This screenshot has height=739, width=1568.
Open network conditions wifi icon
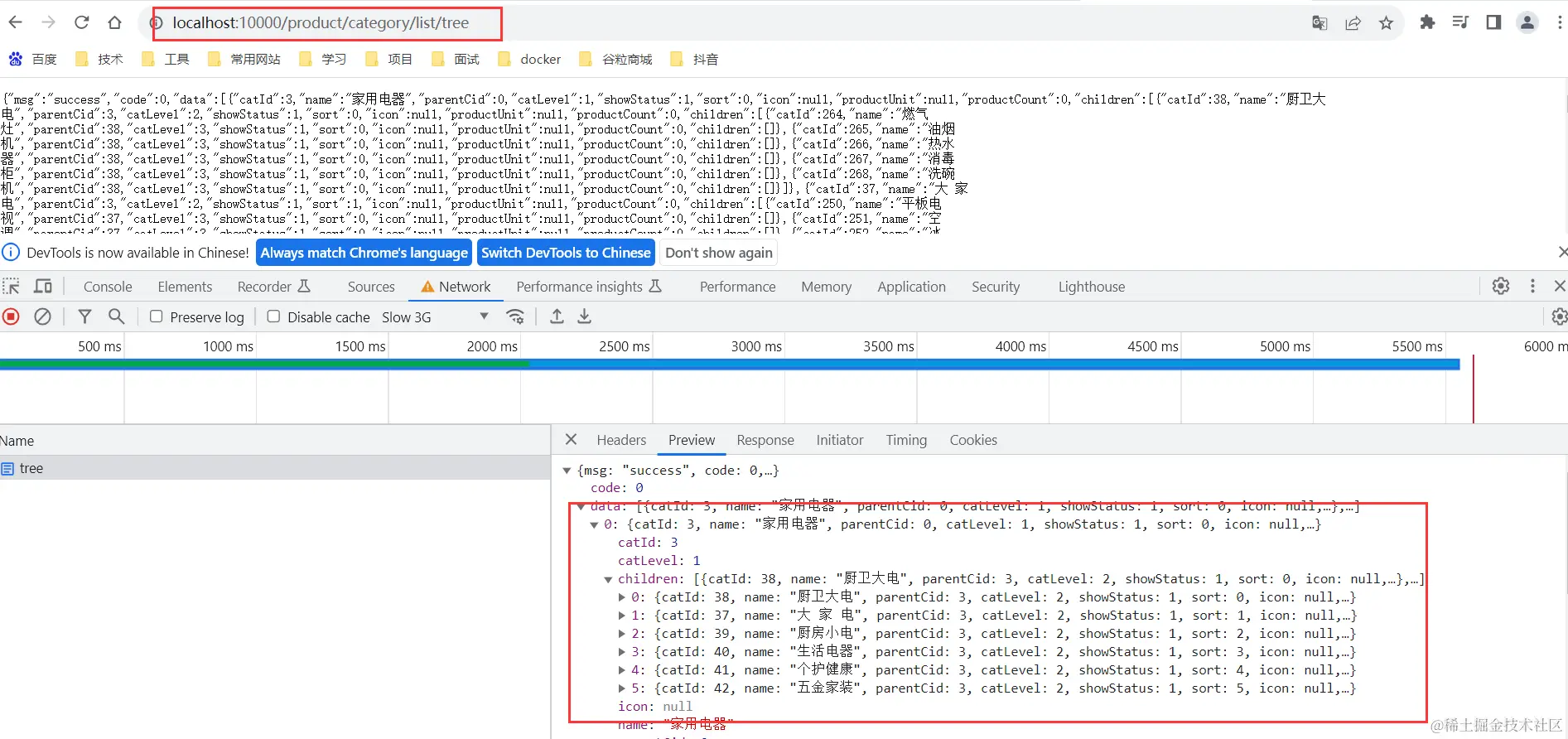[x=515, y=316]
